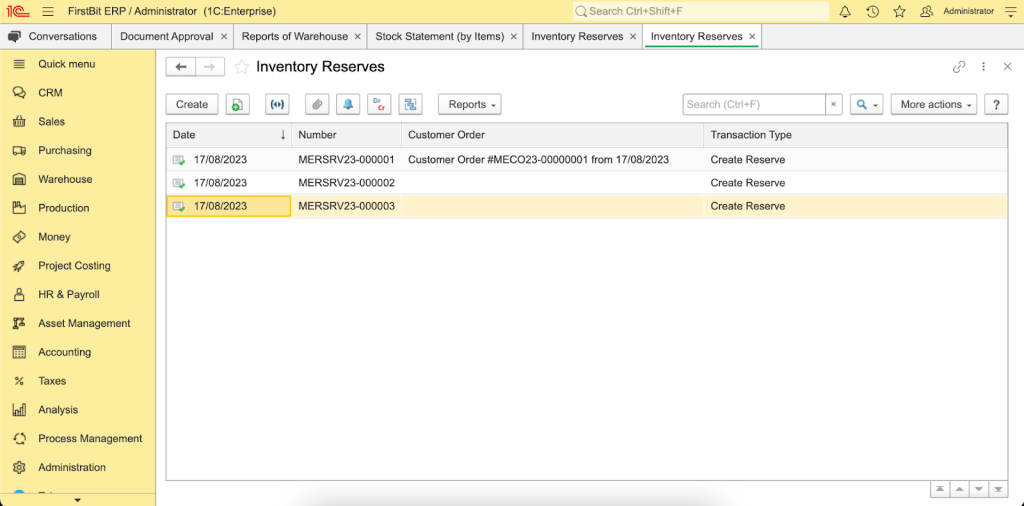The image size is (1024, 506).
Task: Sort list by the Date column header
Action: tap(229, 135)
